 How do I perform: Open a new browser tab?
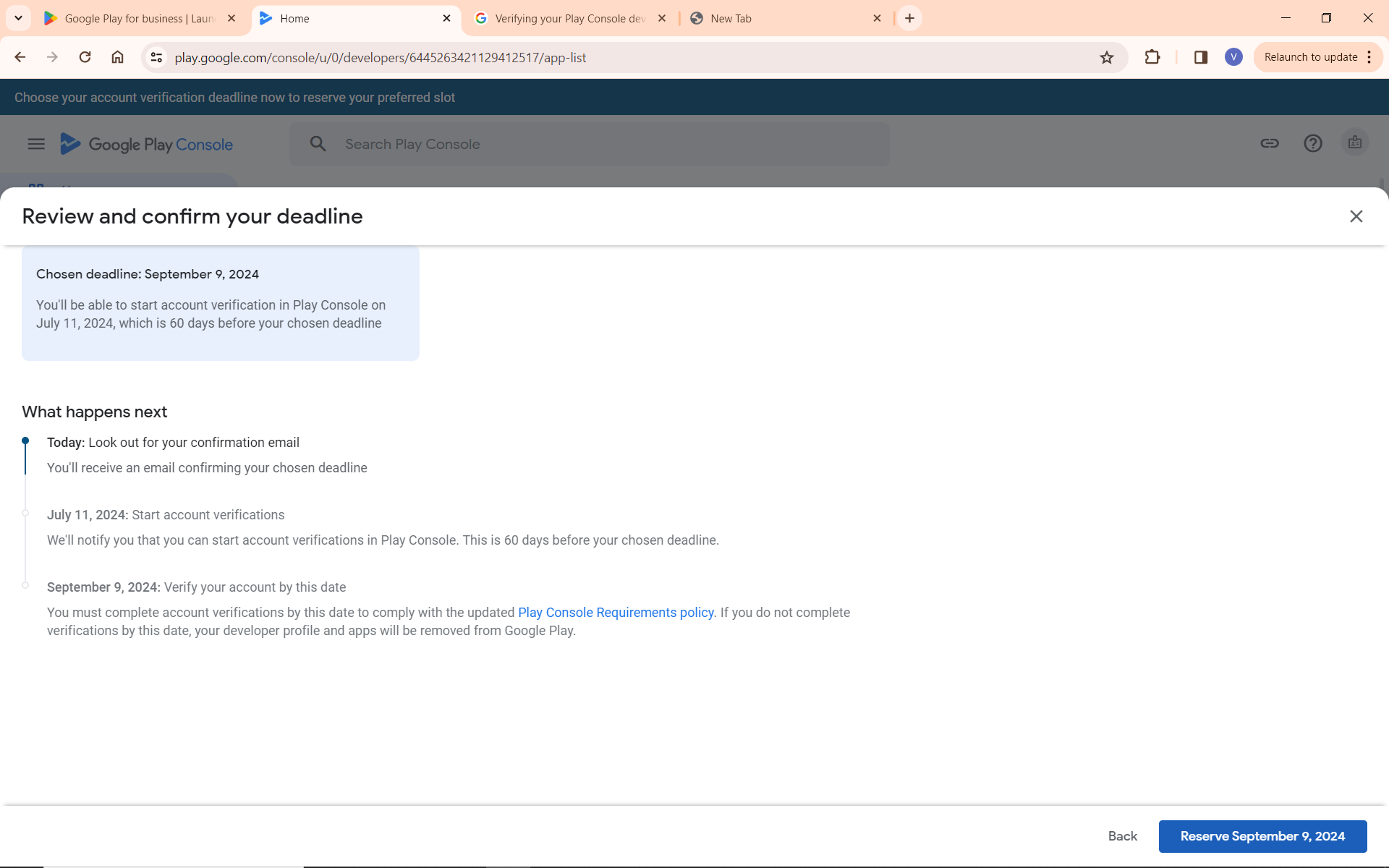coord(909,18)
